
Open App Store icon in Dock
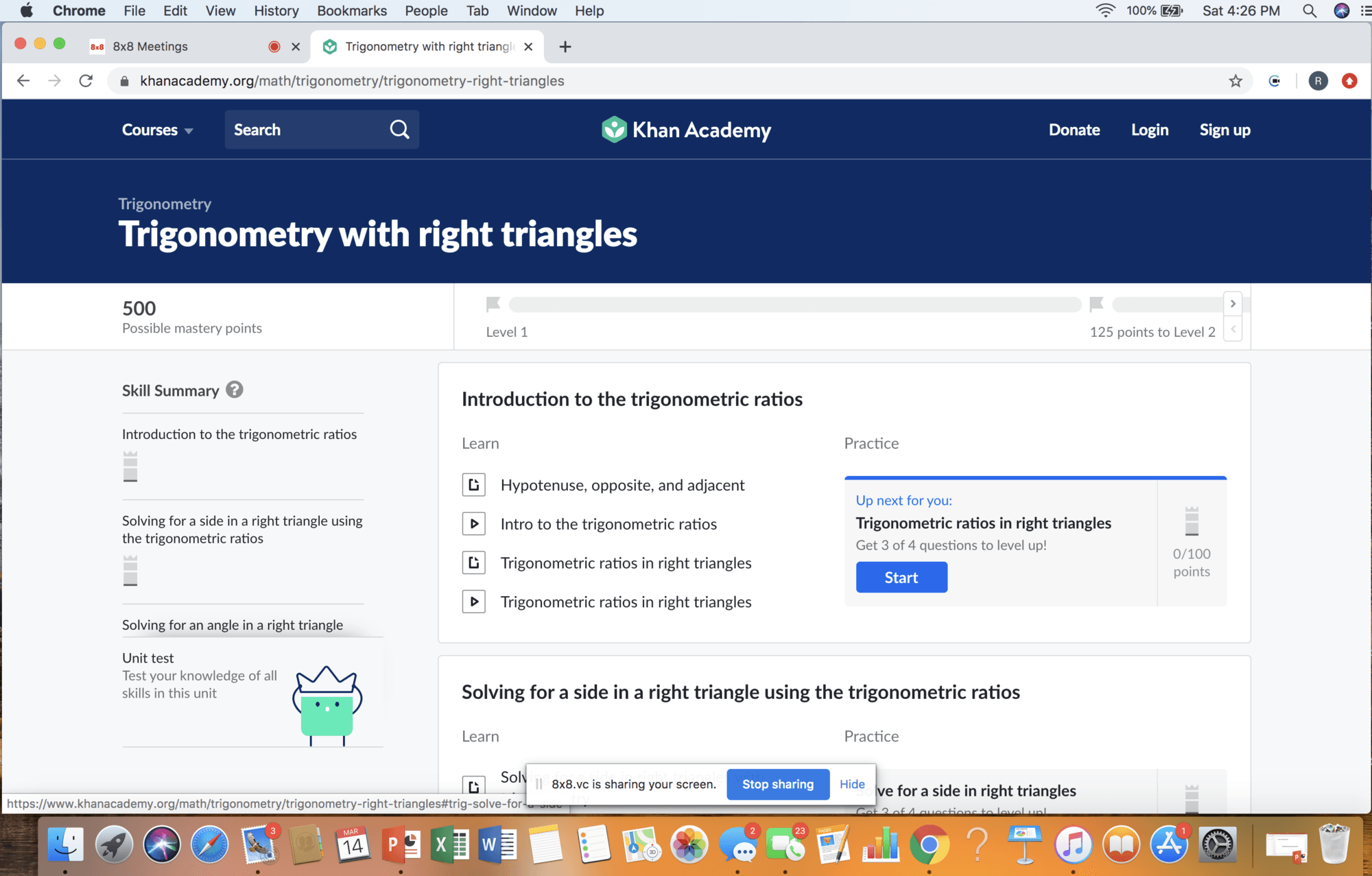click(1170, 844)
